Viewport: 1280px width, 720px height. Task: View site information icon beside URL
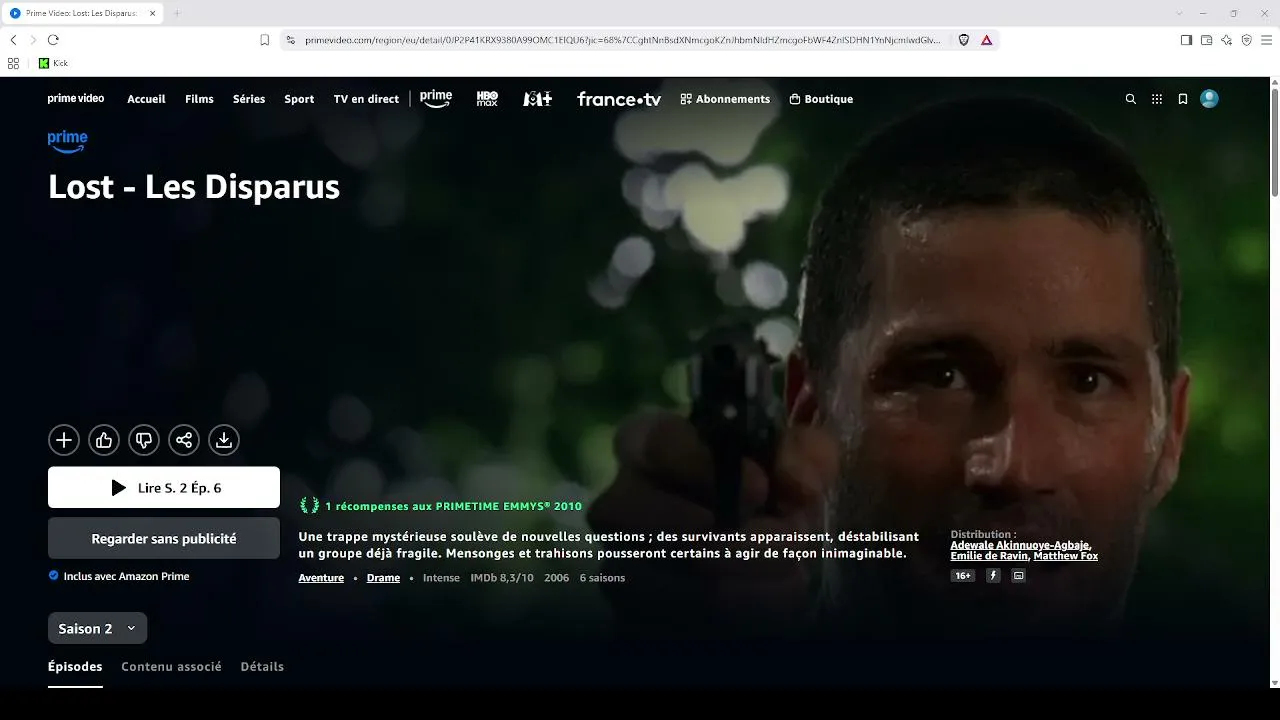(290, 40)
